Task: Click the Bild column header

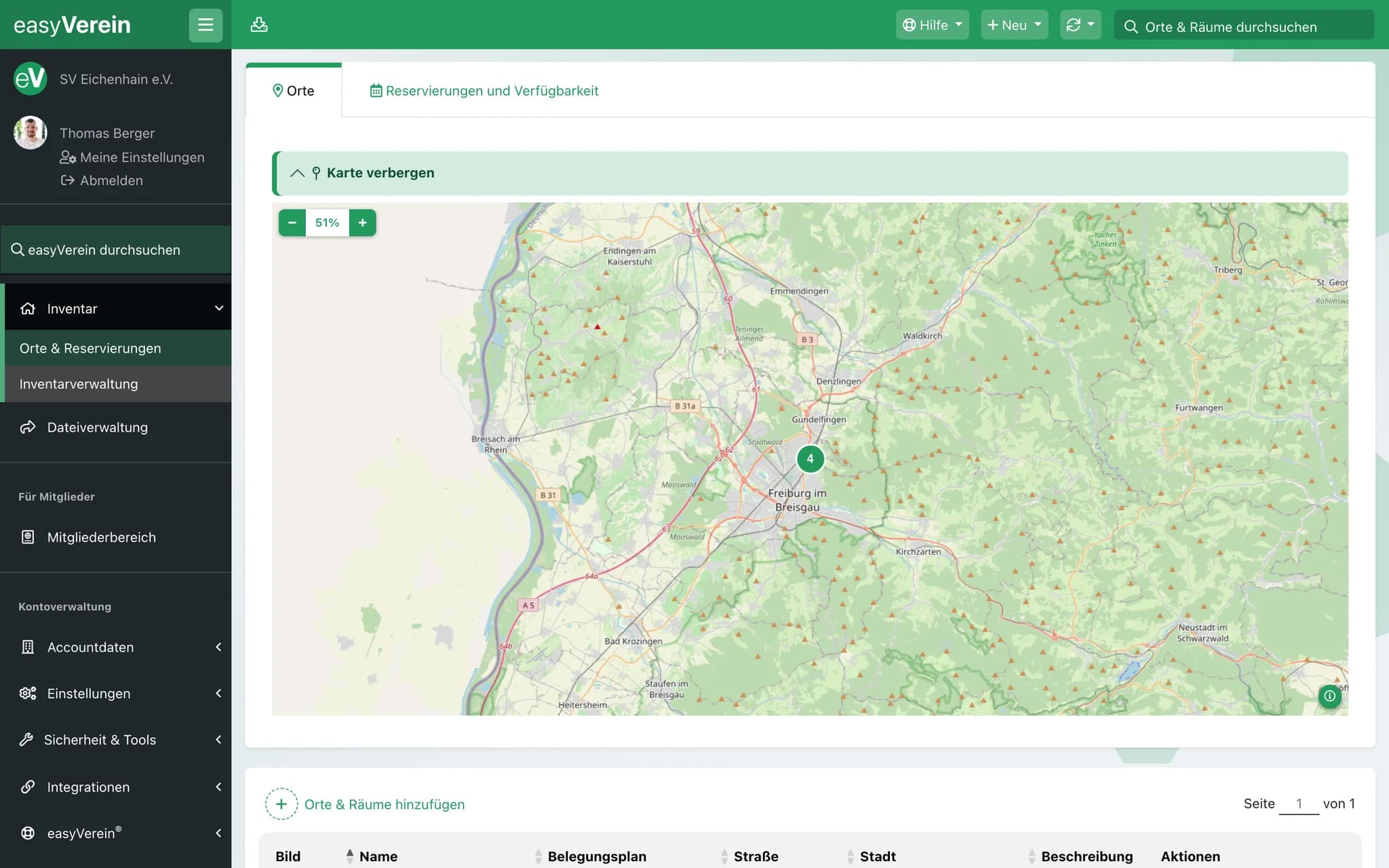Action: tap(288, 856)
